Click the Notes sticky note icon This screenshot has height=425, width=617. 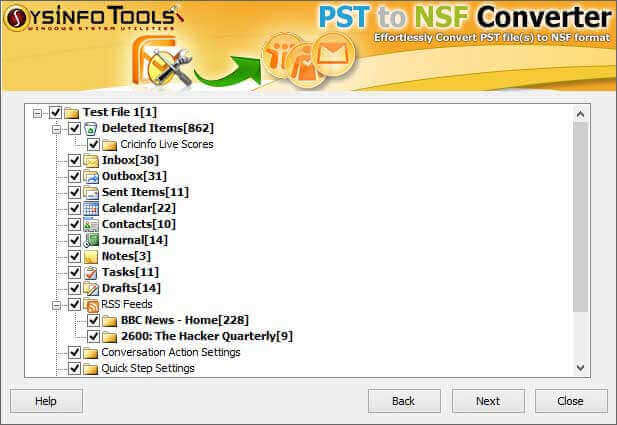pos(91,257)
